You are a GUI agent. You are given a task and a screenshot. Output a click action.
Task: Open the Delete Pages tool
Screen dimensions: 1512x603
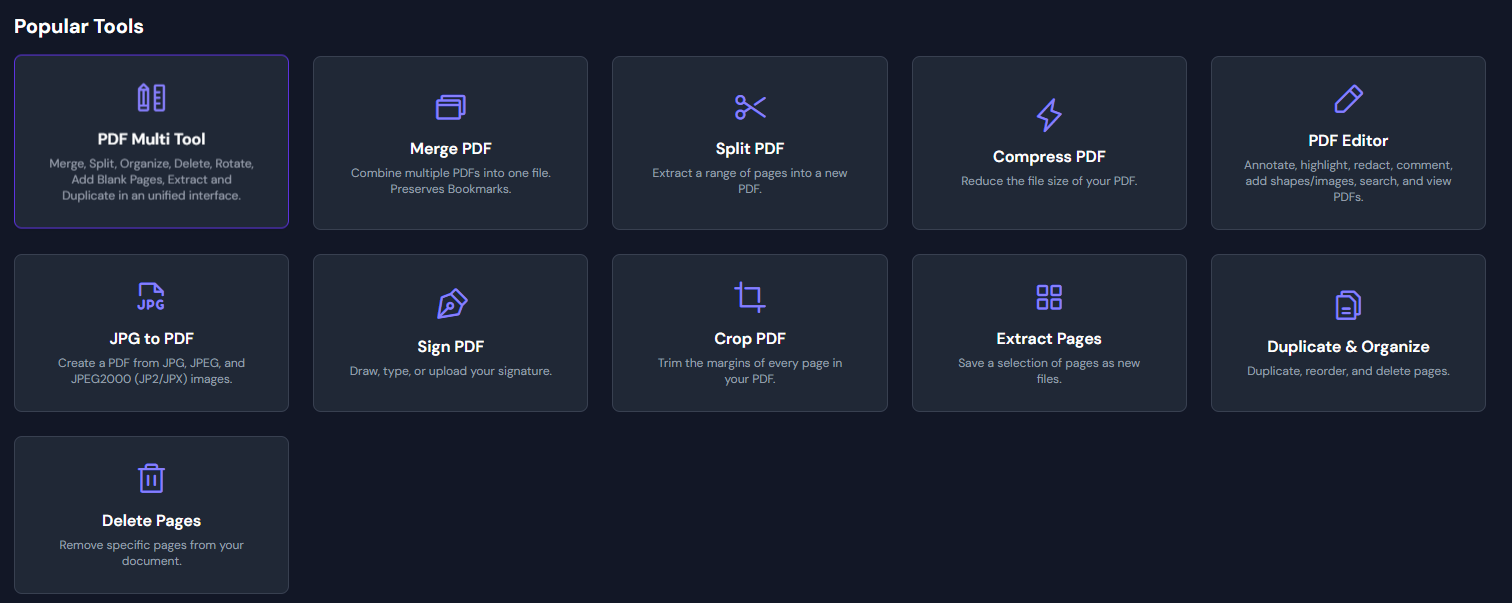pos(151,514)
